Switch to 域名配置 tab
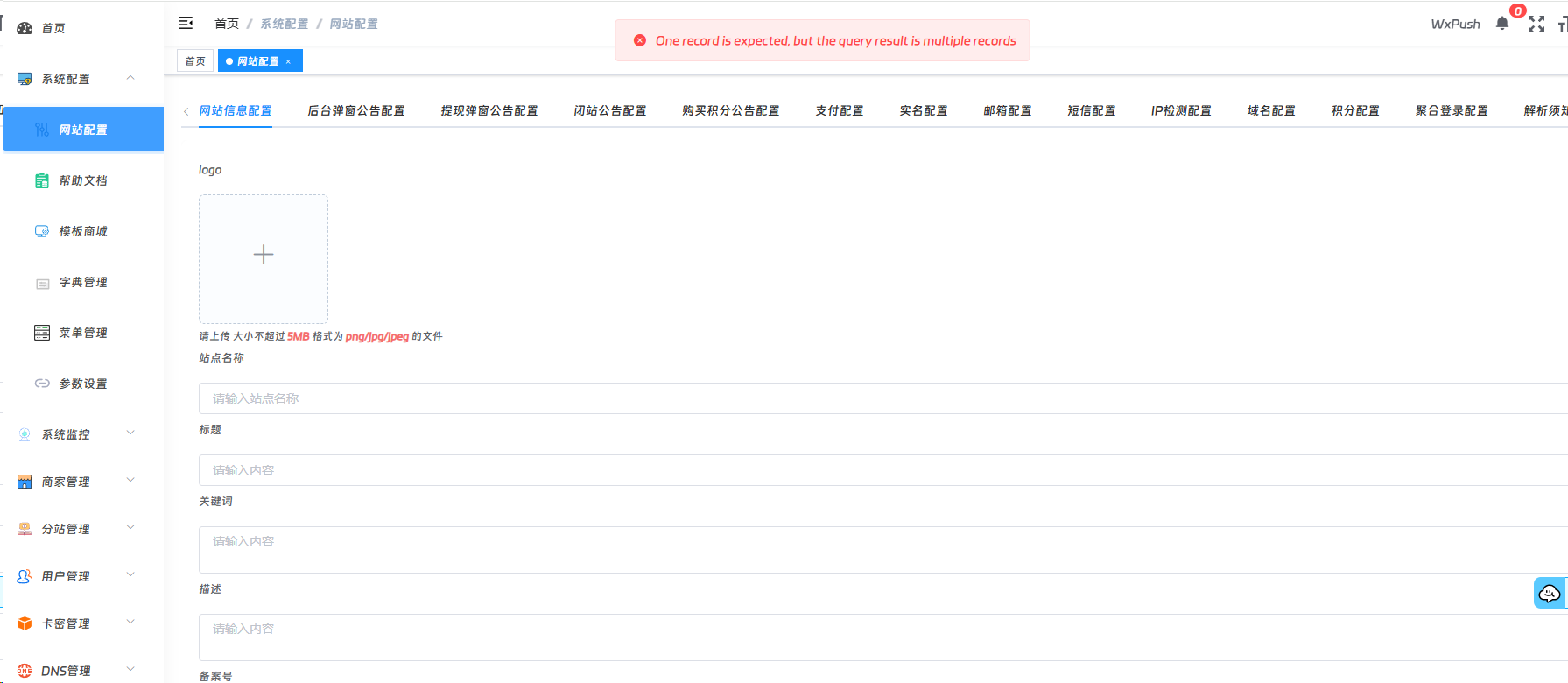The height and width of the screenshot is (683, 1568). point(1272,110)
